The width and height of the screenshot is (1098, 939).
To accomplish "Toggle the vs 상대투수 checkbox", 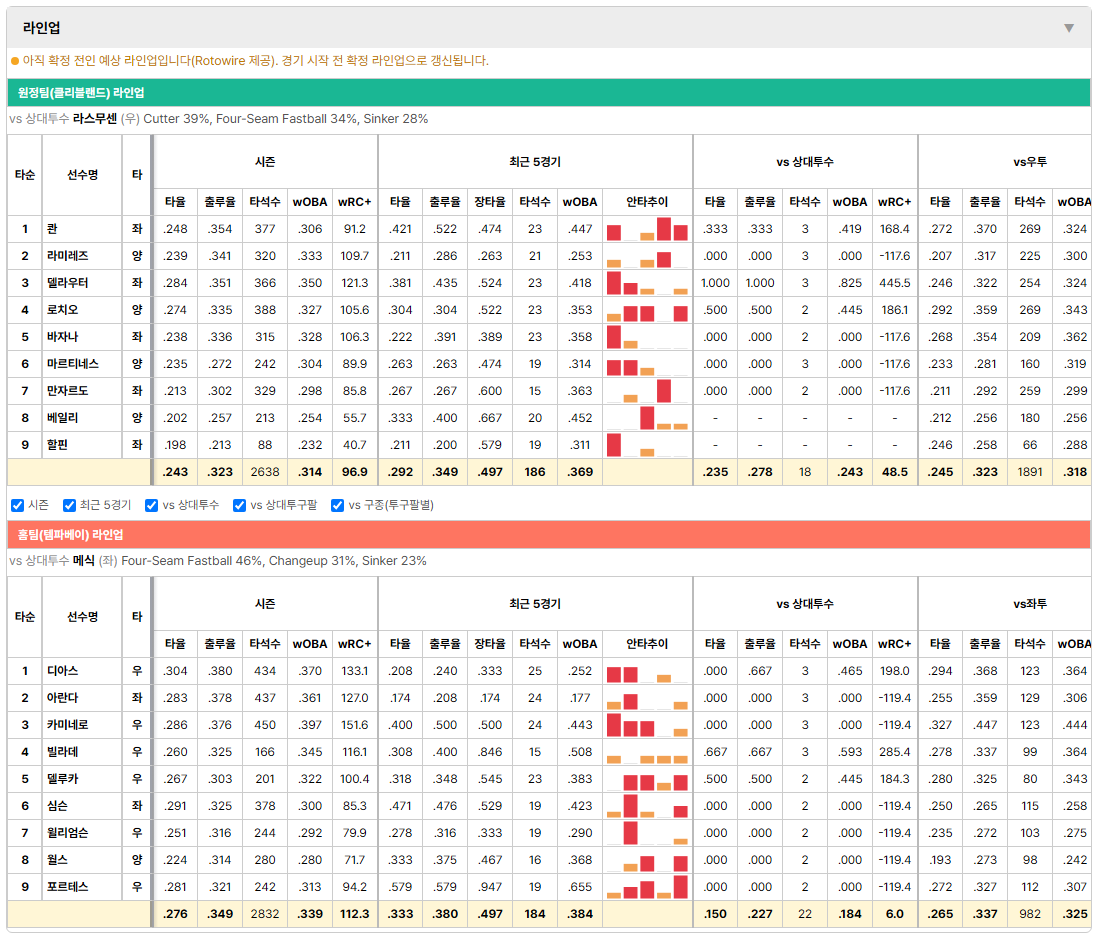I will [151, 506].
